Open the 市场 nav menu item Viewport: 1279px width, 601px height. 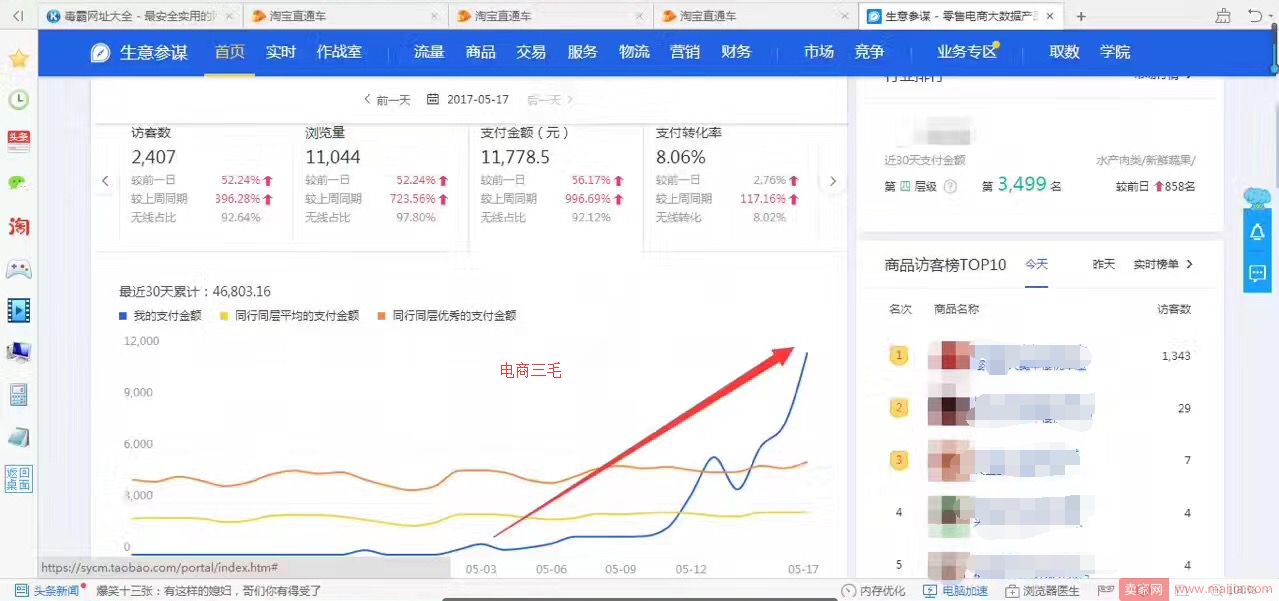point(819,52)
